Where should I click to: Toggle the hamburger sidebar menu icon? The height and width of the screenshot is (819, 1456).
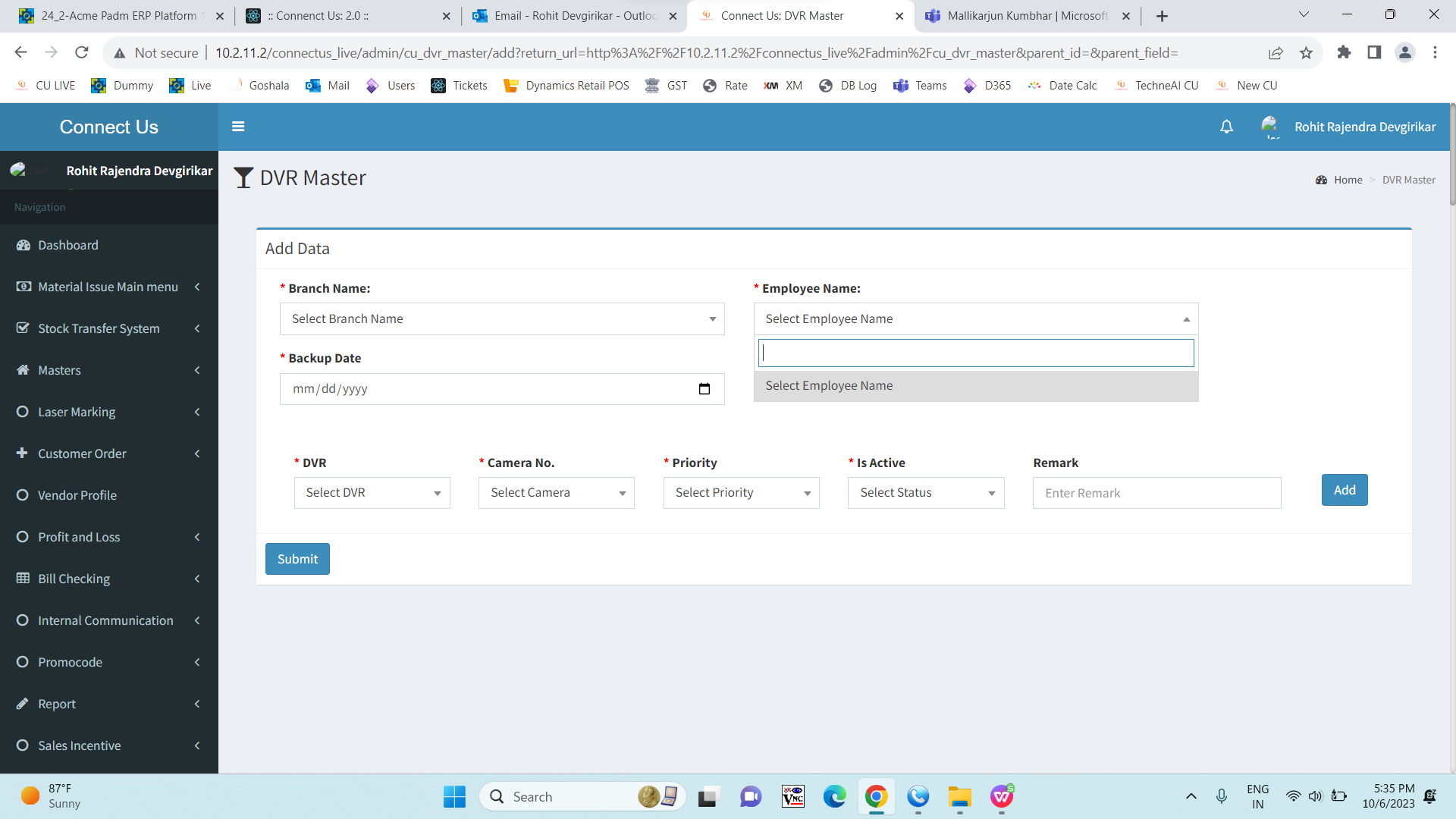238,127
